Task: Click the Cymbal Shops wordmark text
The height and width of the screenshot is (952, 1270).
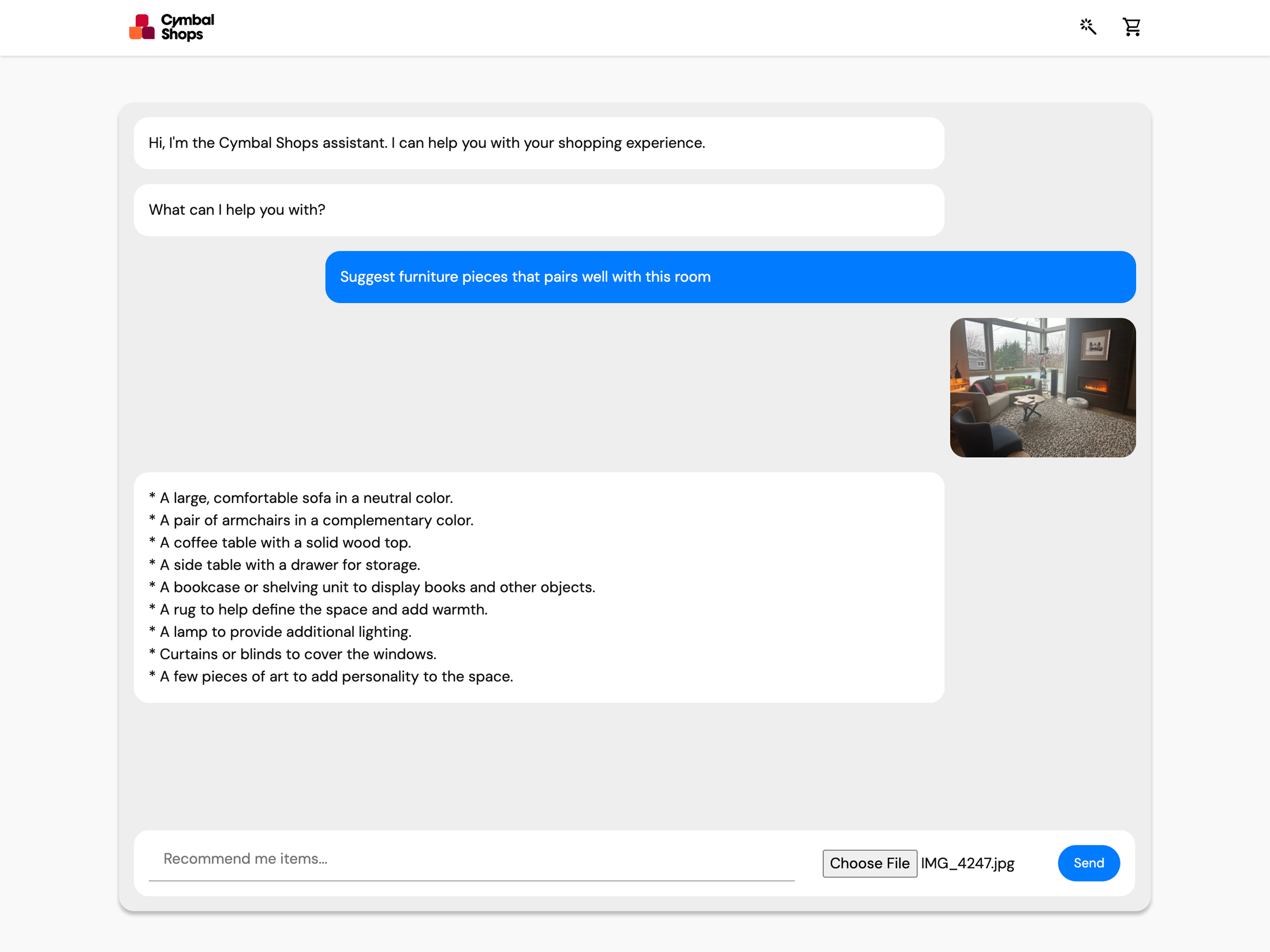Action: (x=187, y=27)
